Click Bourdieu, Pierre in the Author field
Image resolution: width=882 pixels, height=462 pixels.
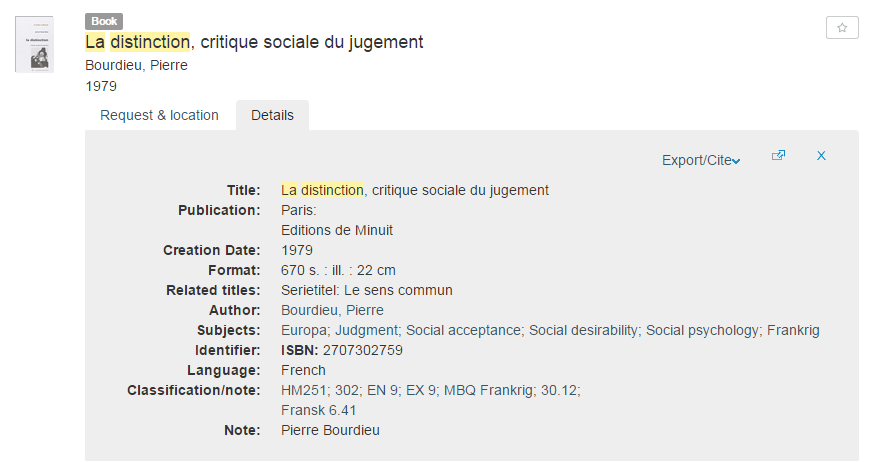(x=332, y=310)
